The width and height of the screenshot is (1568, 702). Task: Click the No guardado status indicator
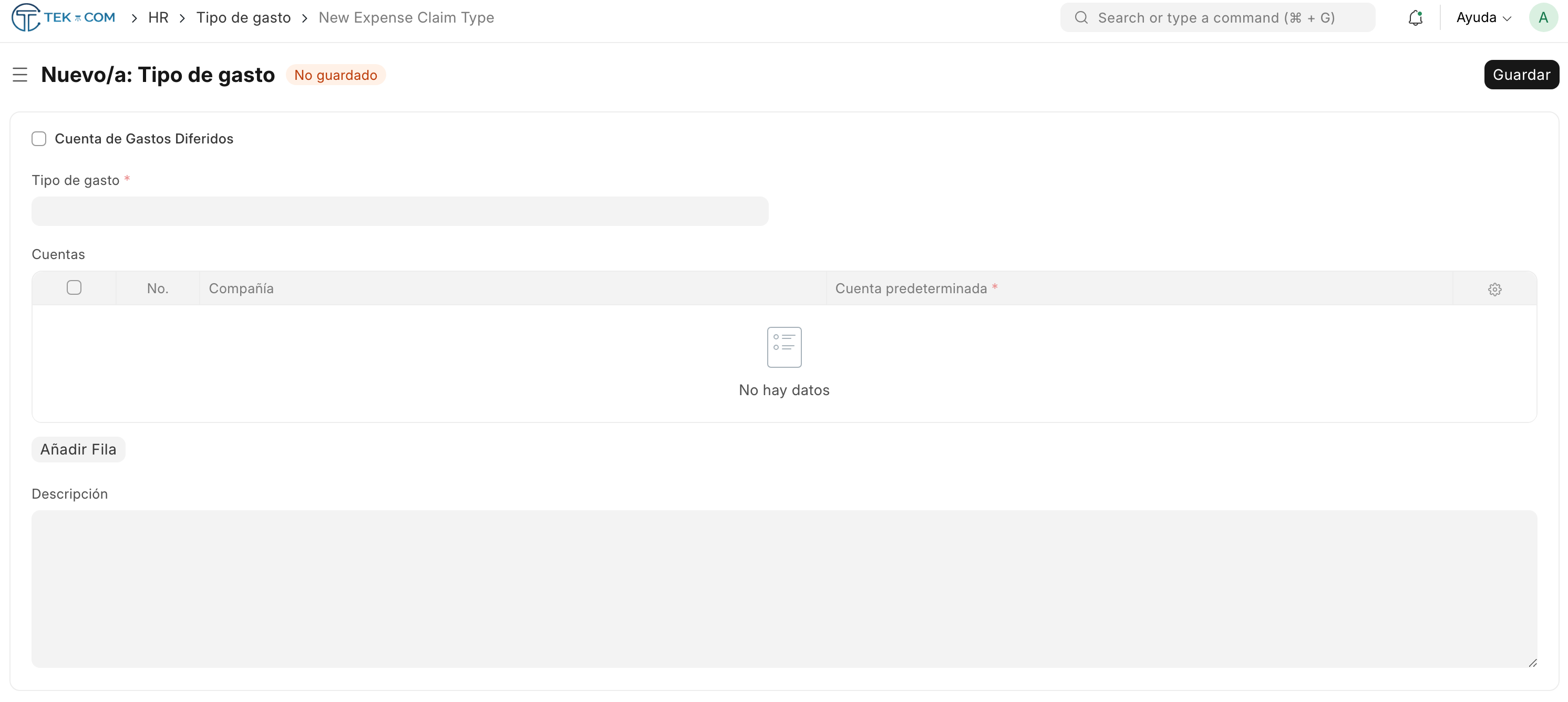[335, 75]
